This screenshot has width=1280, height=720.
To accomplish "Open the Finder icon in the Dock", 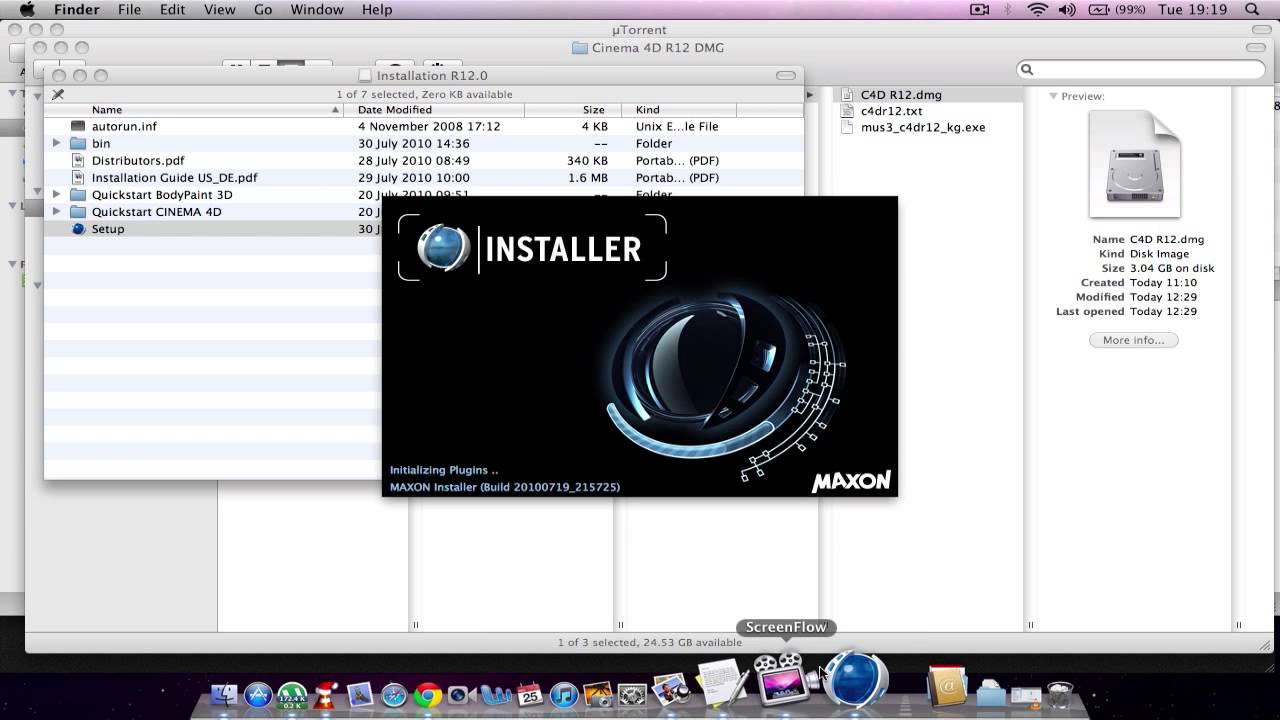I will click(225, 695).
